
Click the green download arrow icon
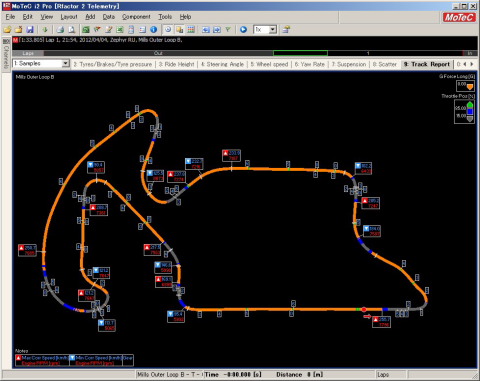click(45, 30)
